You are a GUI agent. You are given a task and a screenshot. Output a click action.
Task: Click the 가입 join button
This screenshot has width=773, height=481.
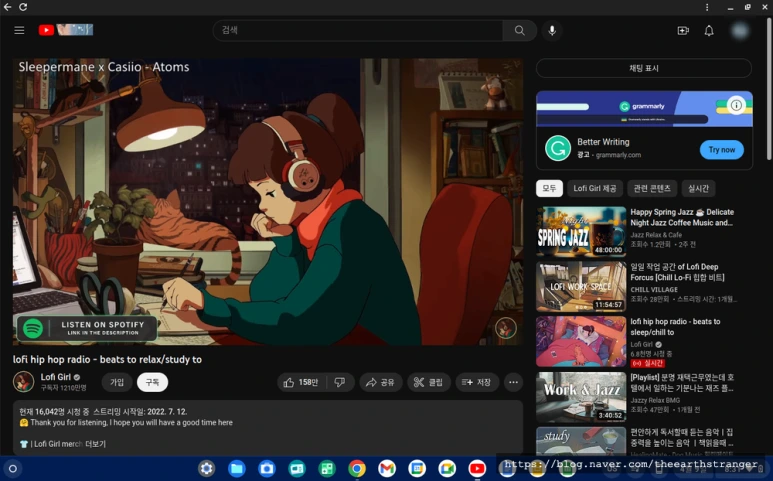coord(117,382)
